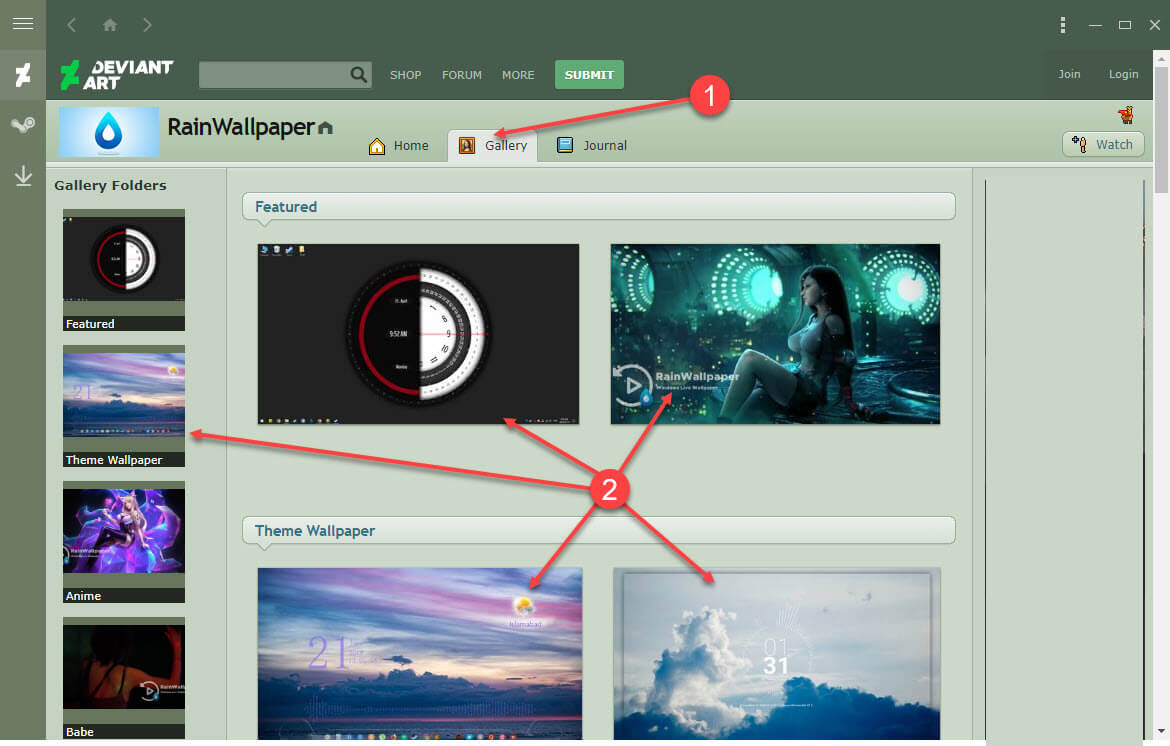
Task: Open the FORUM menu
Action: point(462,75)
